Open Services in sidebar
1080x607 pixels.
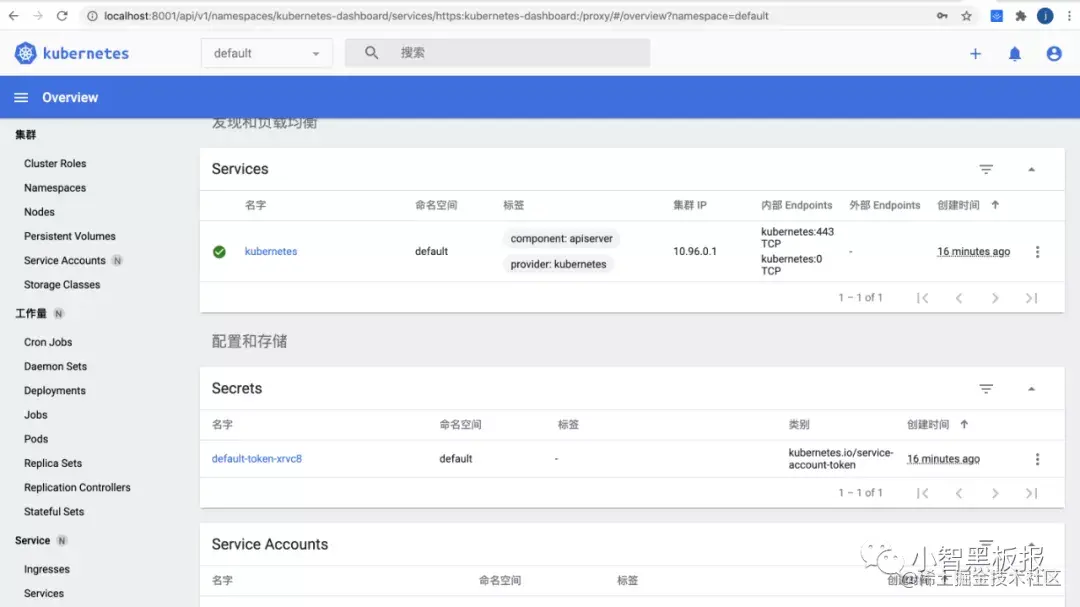tap(44, 593)
